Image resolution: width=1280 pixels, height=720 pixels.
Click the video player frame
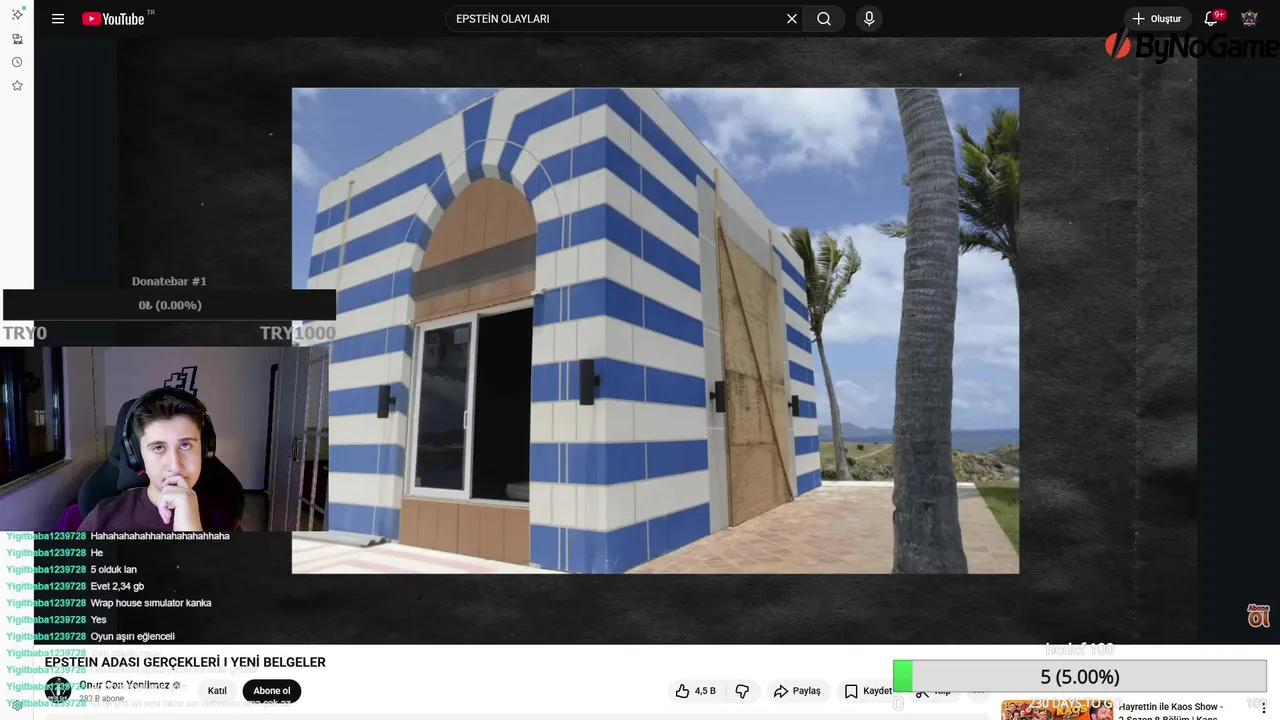(655, 330)
